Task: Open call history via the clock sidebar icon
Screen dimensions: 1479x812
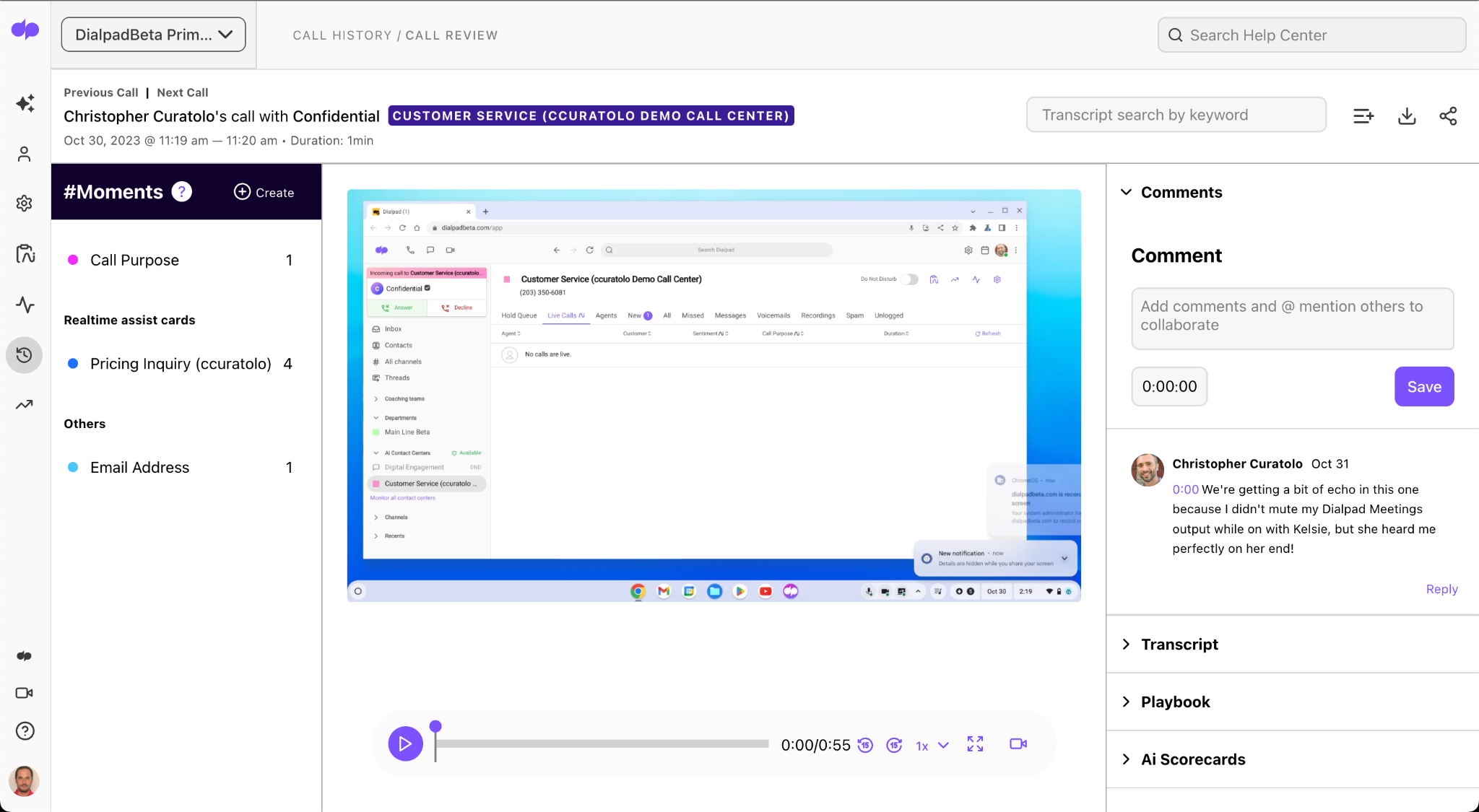Action: [25, 355]
